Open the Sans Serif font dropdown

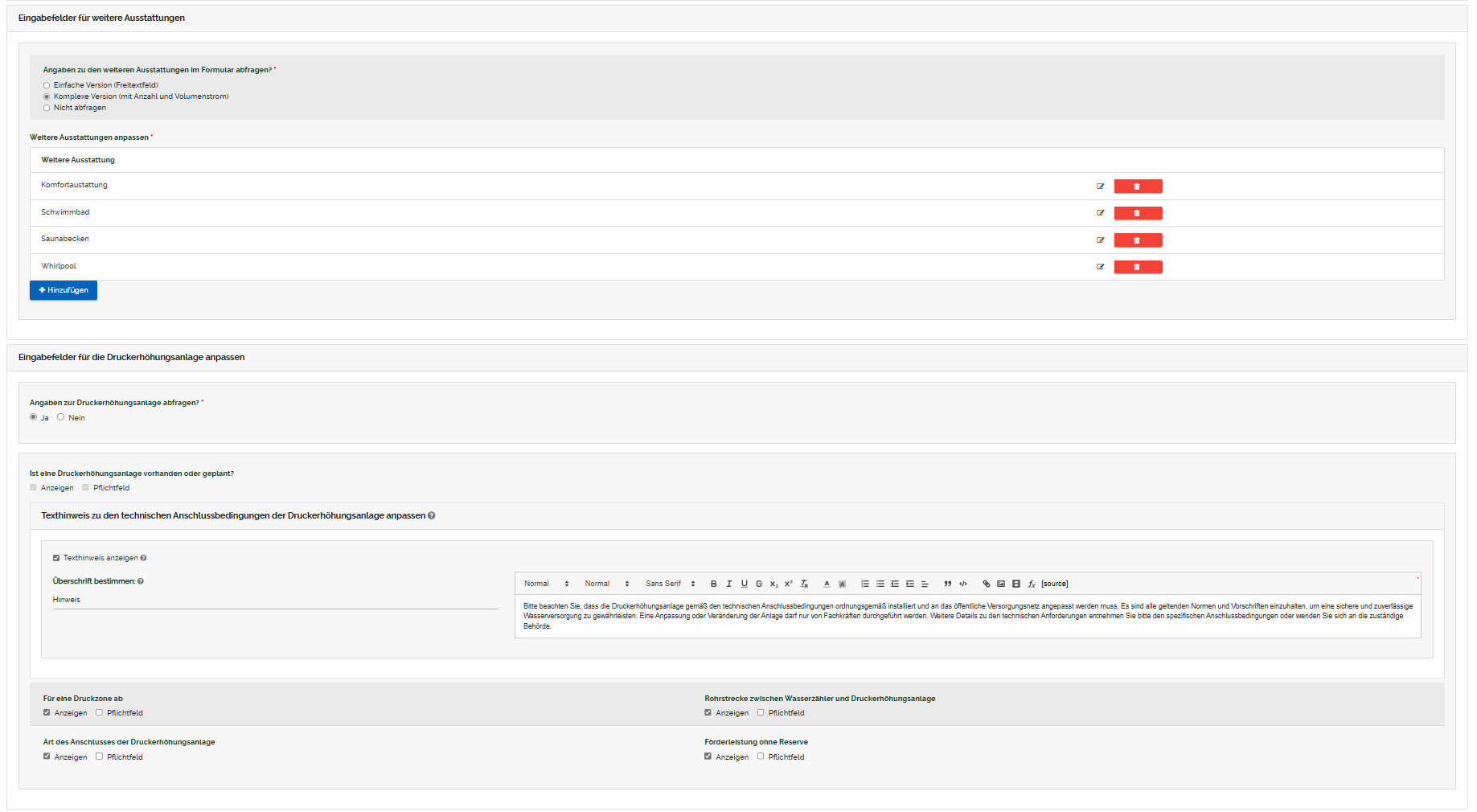(x=670, y=584)
